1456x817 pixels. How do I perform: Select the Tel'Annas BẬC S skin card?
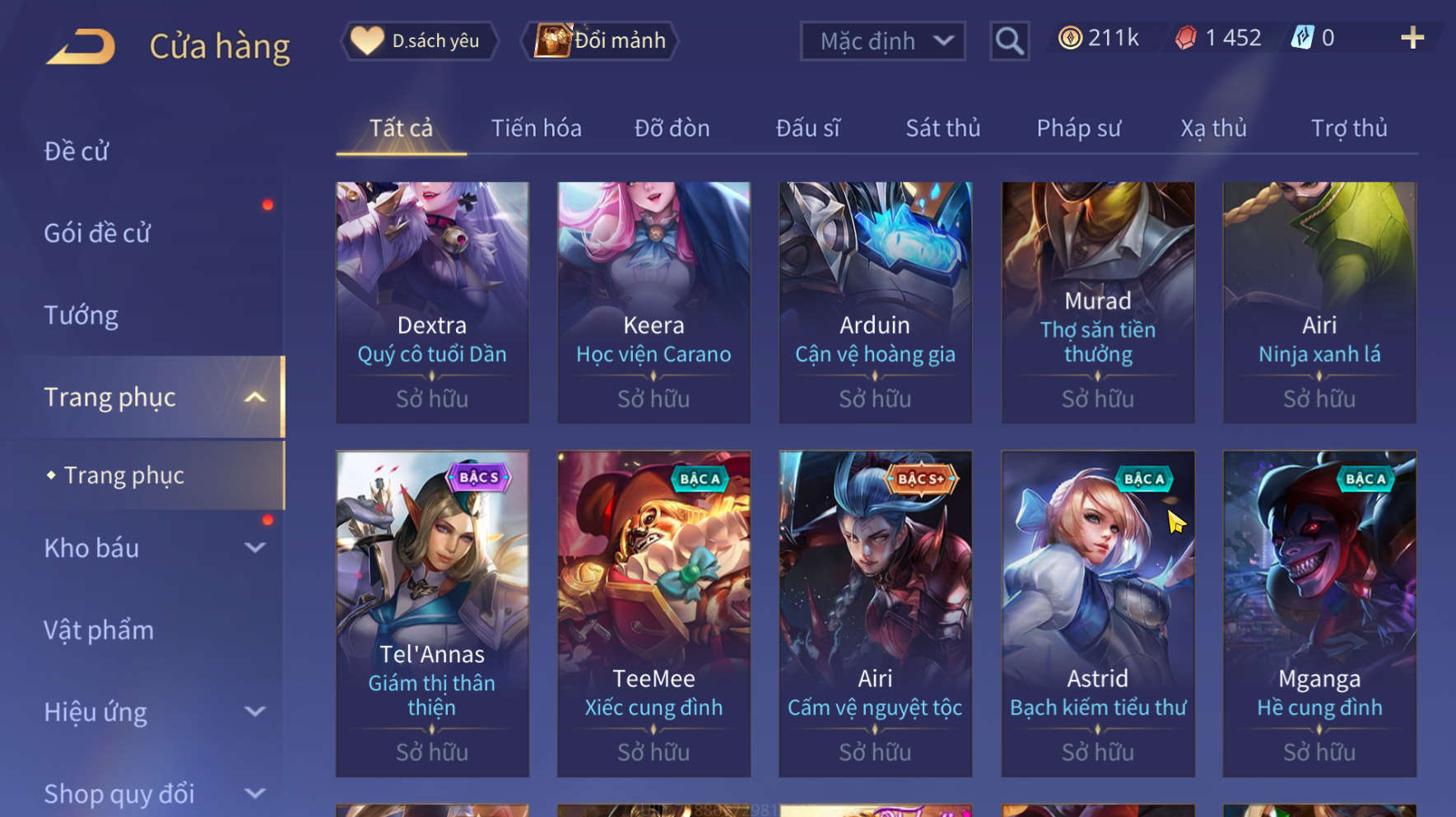coord(432,614)
